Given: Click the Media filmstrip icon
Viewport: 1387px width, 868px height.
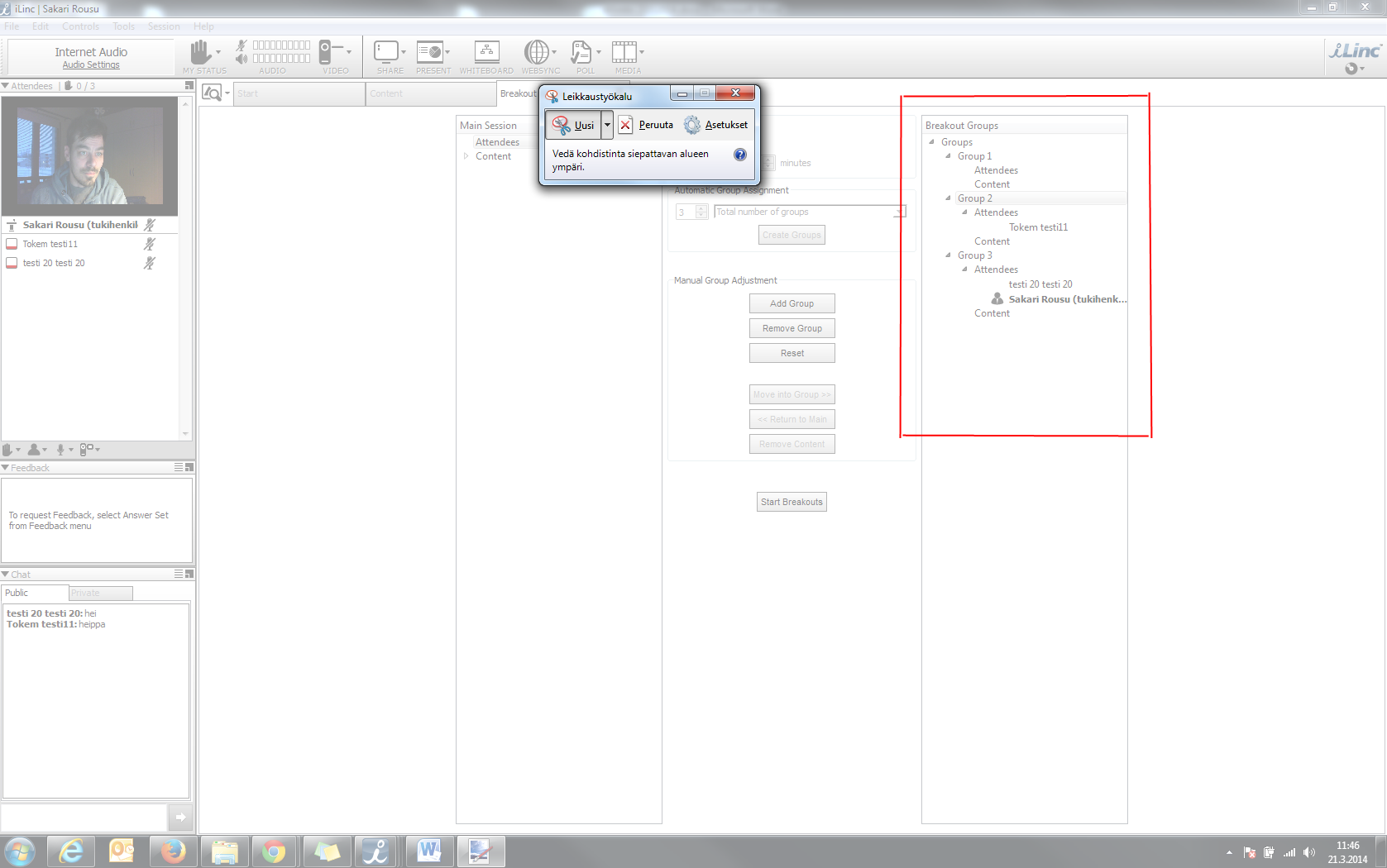Looking at the screenshot, I should (x=624, y=52).
